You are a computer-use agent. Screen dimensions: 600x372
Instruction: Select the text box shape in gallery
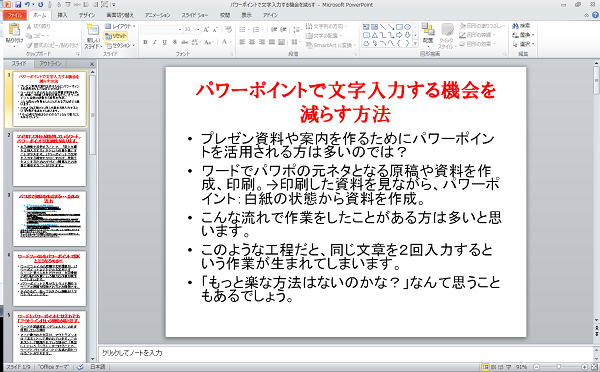pos(366,27)
